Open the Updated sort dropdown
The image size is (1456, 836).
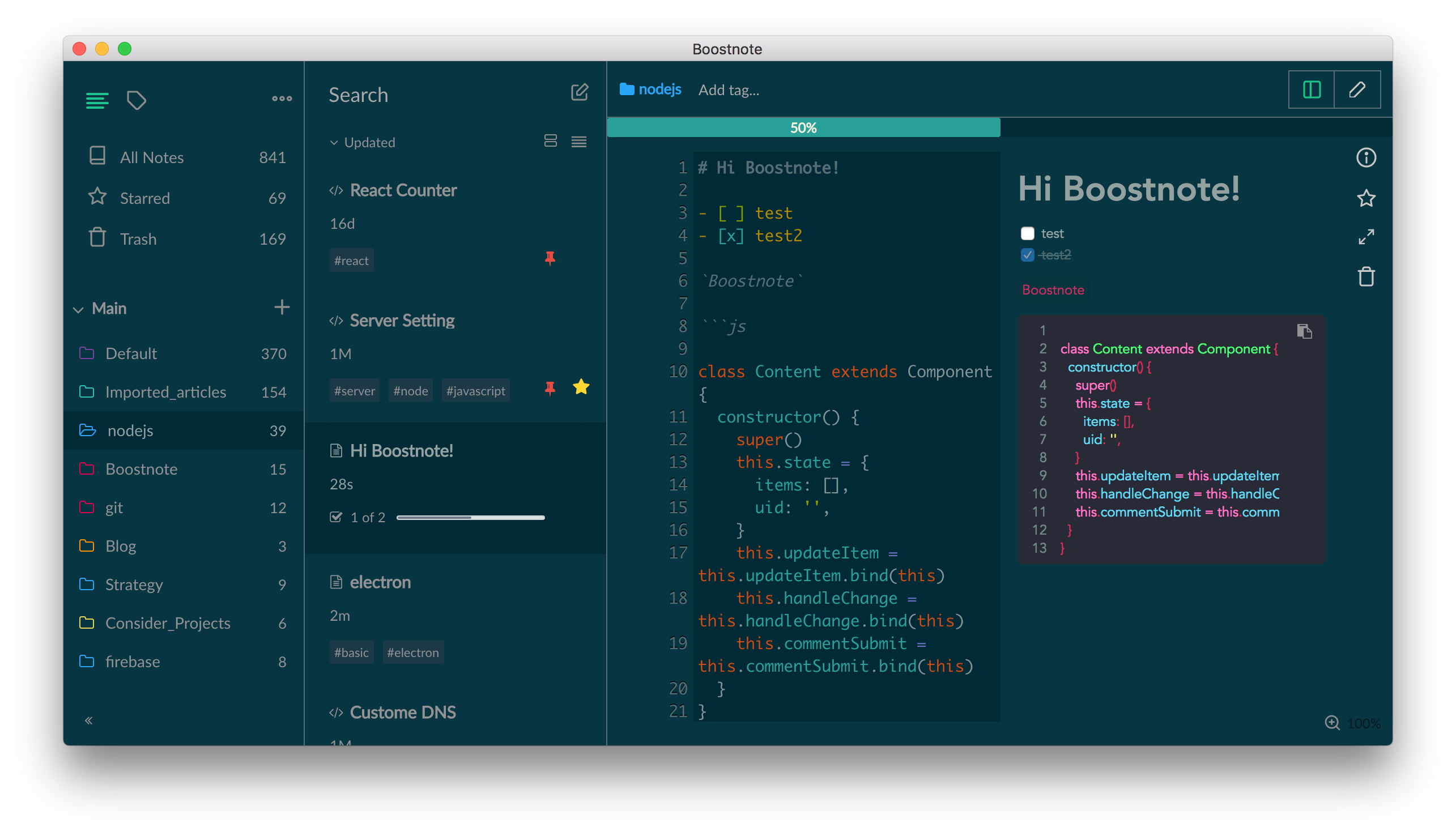[362, 142]
